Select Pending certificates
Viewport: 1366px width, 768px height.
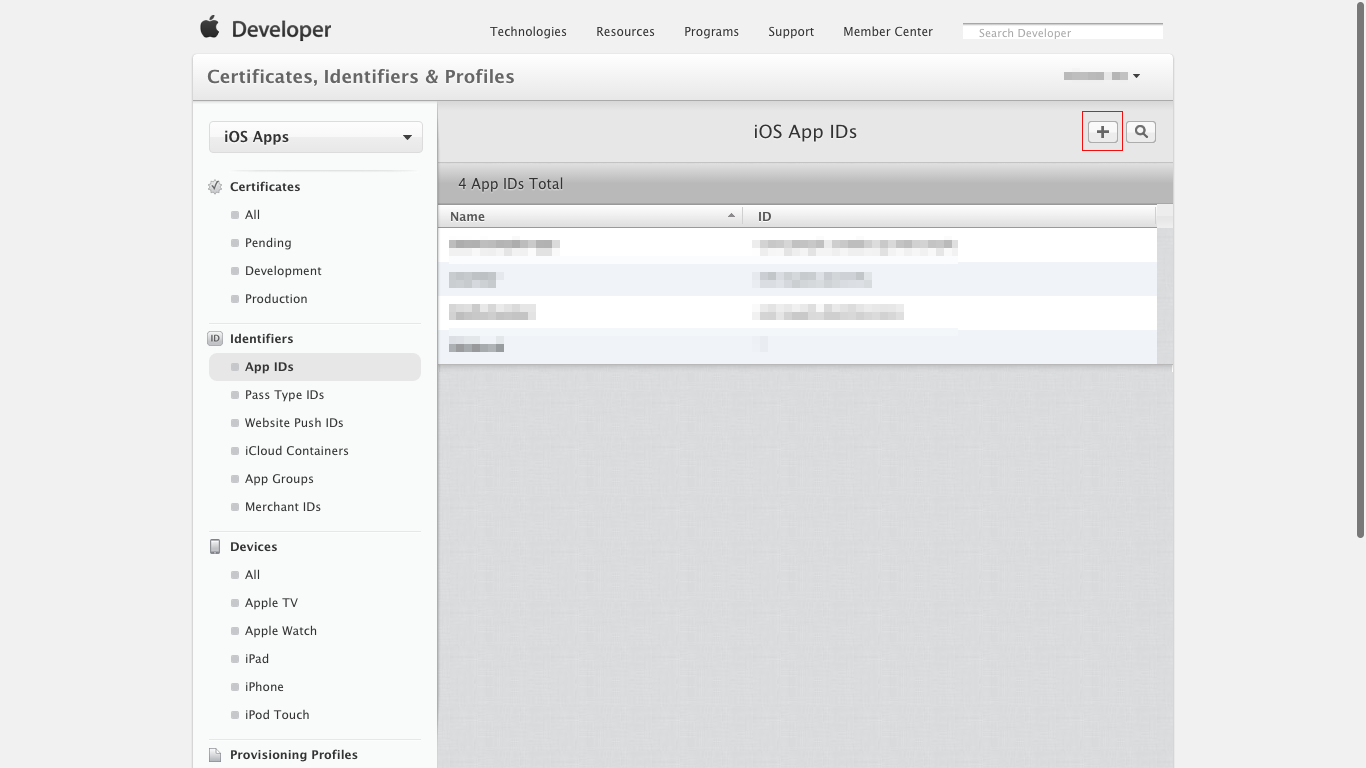coord(268,243)
